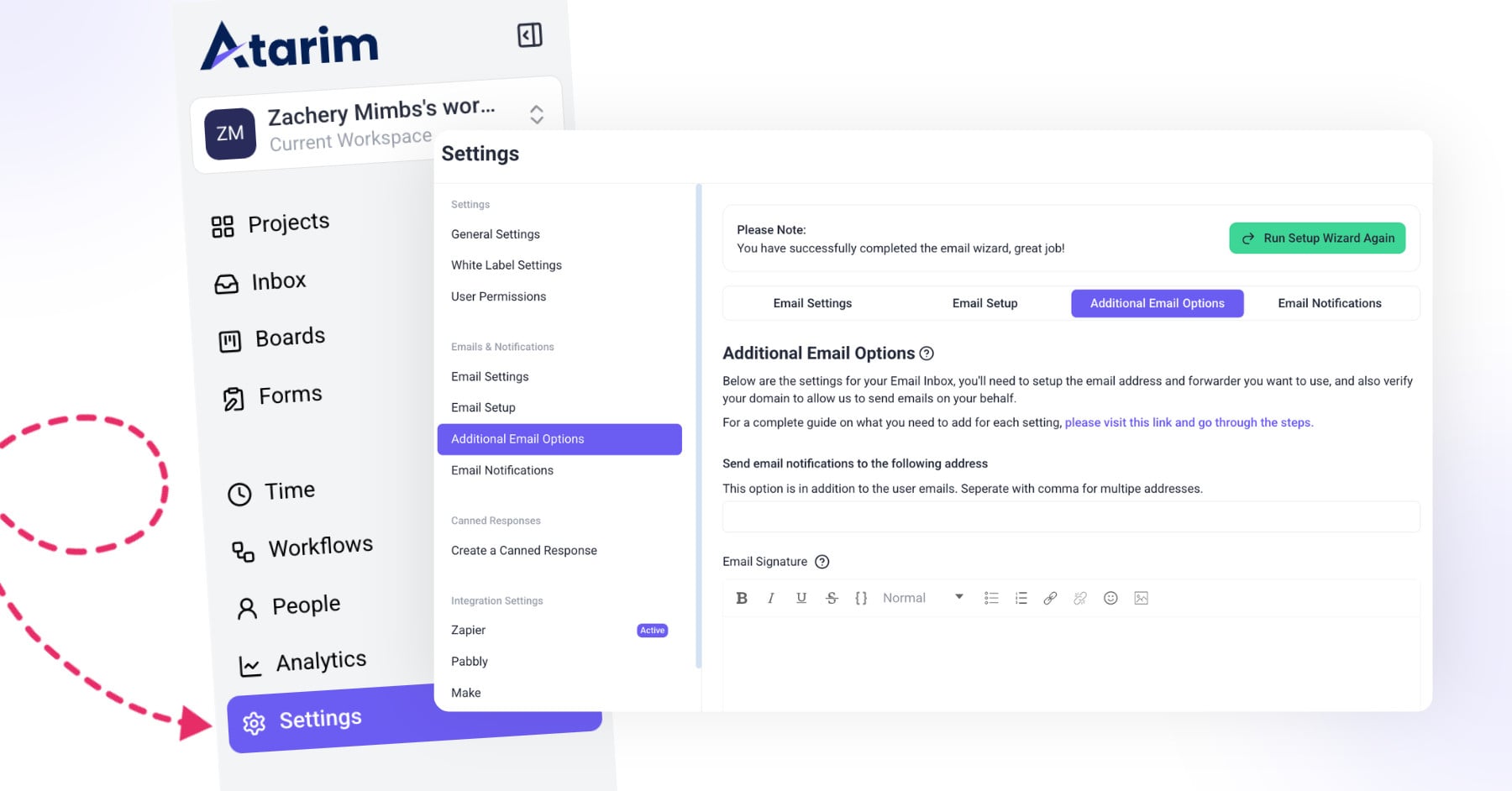Open the Normal text style dropdown
This screenshot has height=791, width=1512.
coord(922,598)
